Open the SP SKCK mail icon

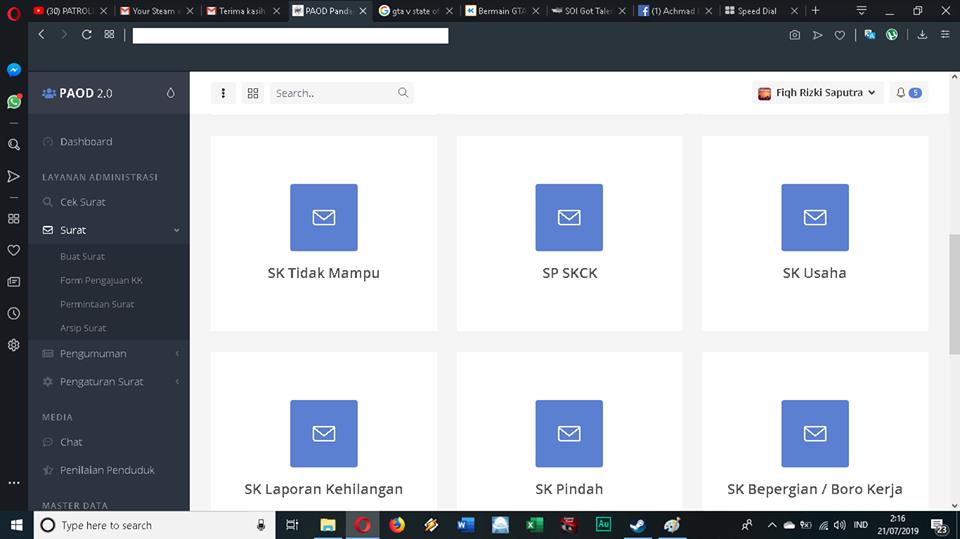pyautogui.click(x=569, y=217)
